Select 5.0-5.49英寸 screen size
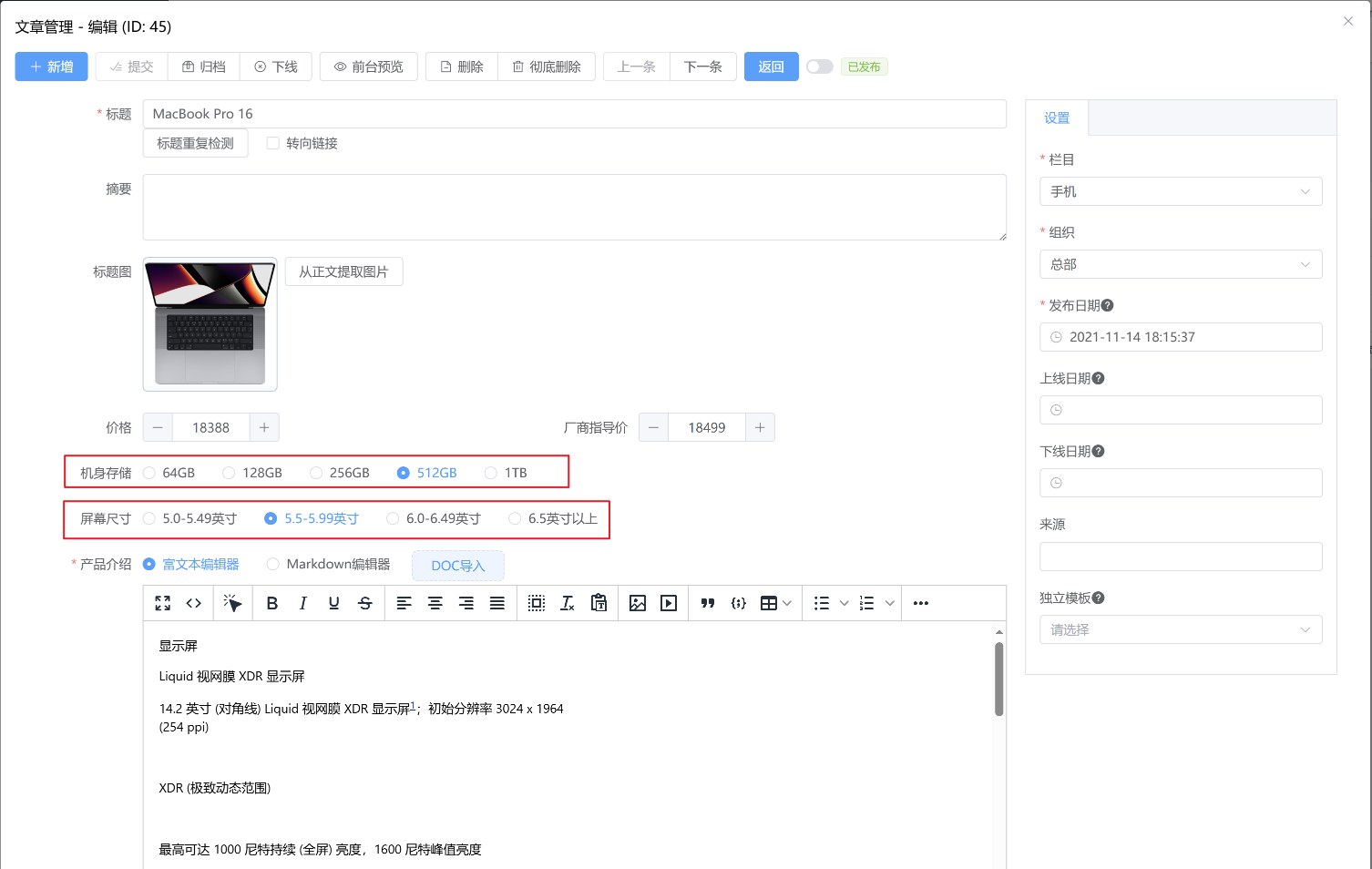 point(149,518)
